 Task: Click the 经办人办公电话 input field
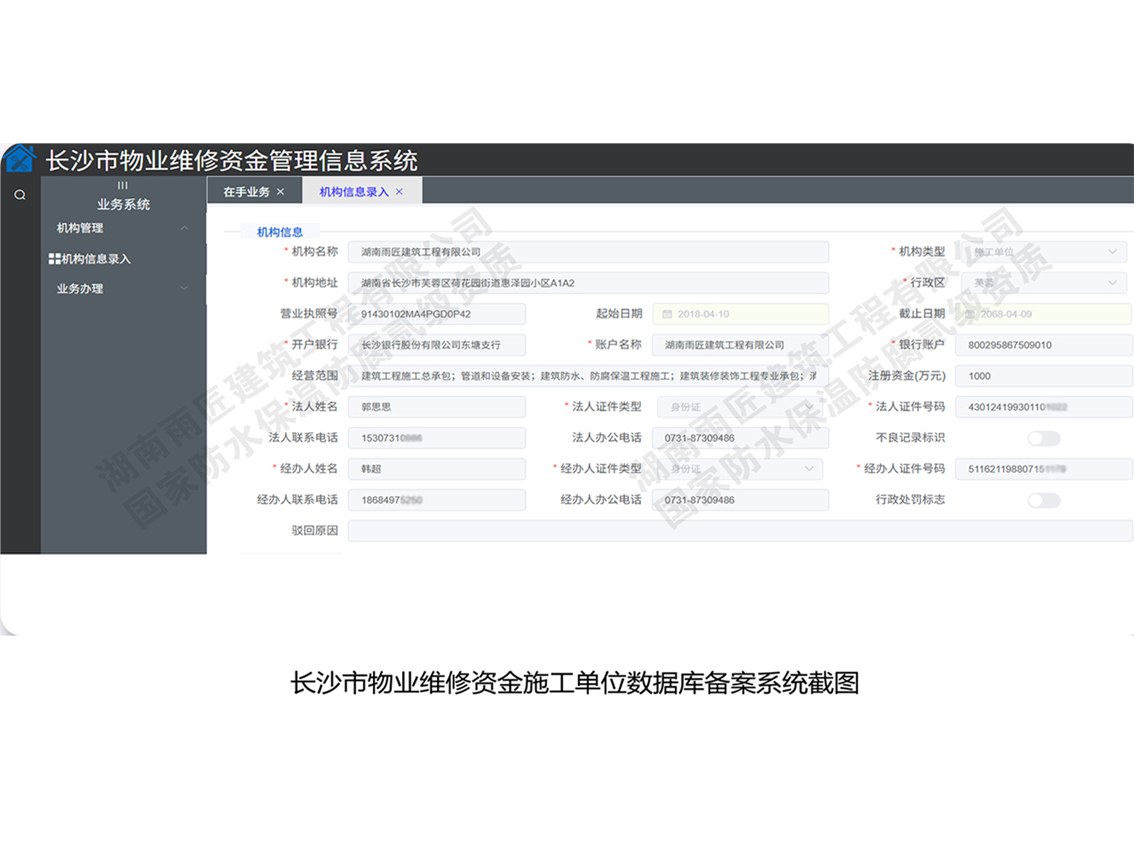pyautogui.click(x=741, y=500)
